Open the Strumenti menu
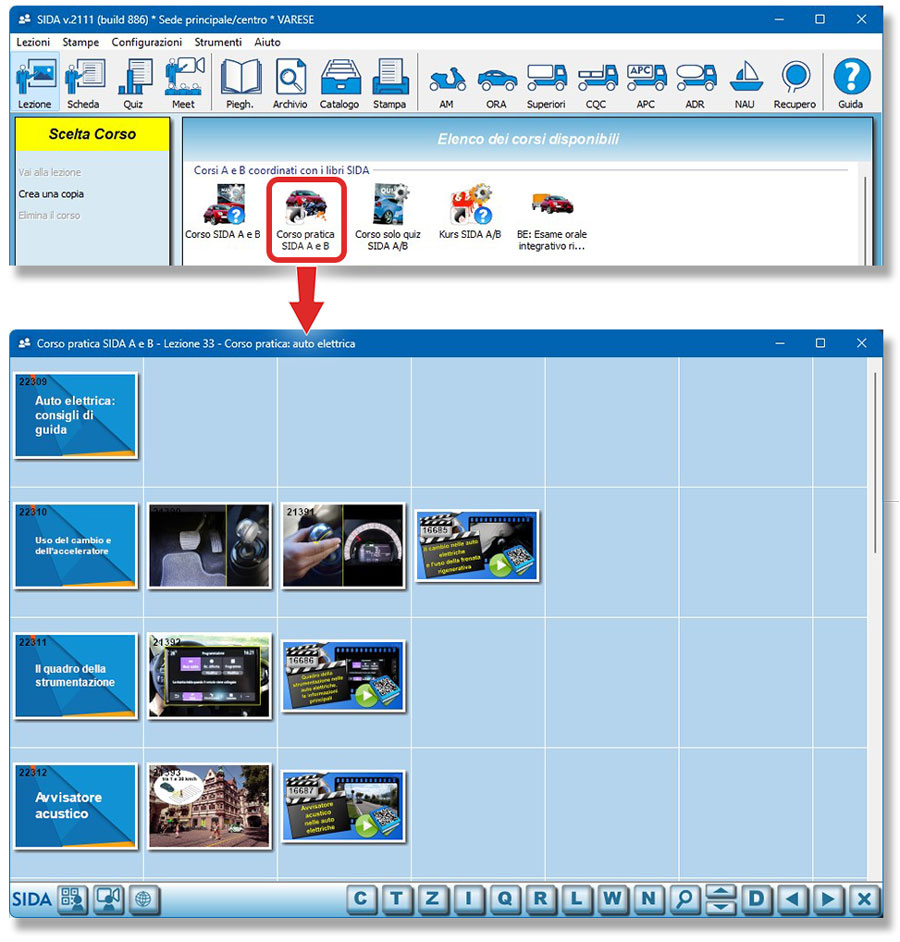The height and width of the screenshot is (942, 900). pyautogui.click(x=218, y=42)
